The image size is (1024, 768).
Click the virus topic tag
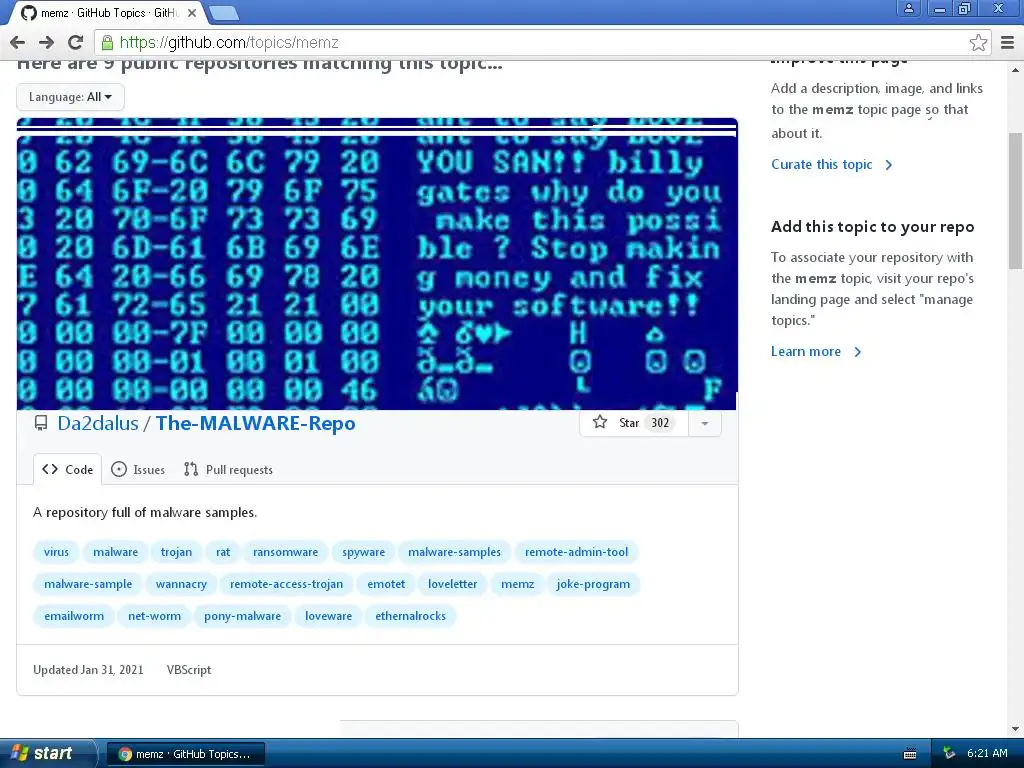tap(56, 552)
